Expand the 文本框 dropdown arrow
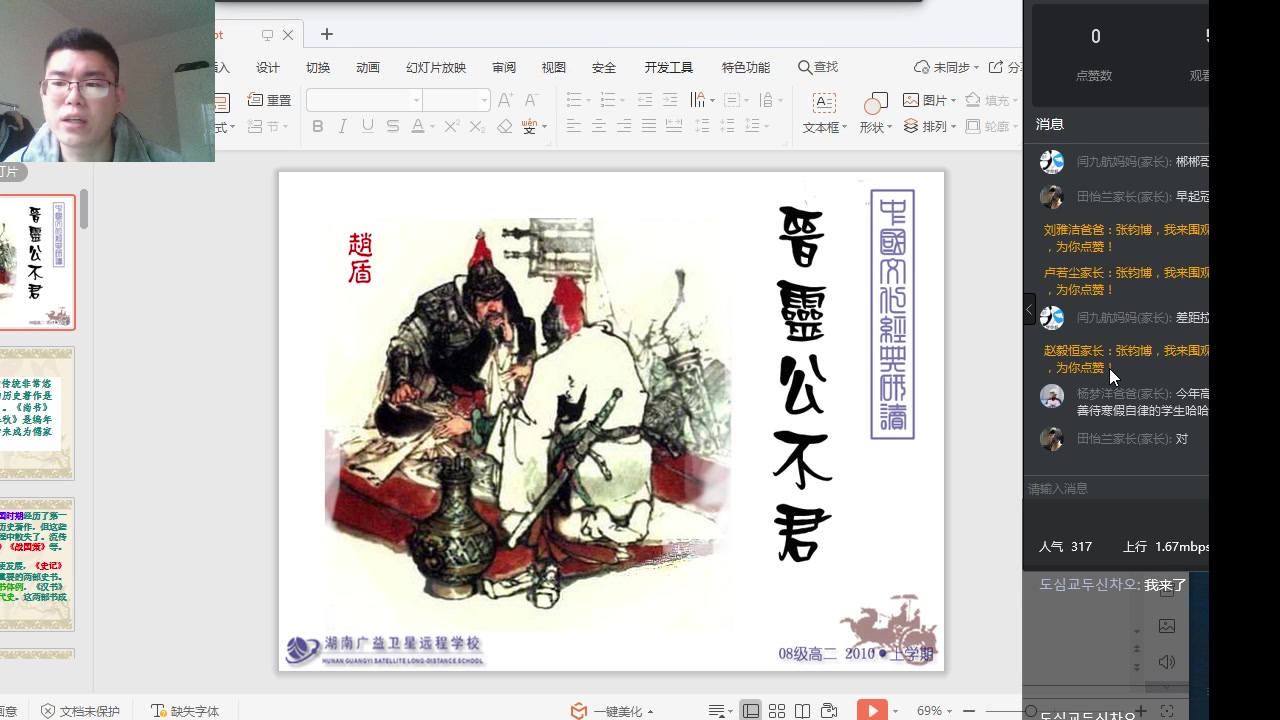 pyautogui.click(x=844, y=128)
